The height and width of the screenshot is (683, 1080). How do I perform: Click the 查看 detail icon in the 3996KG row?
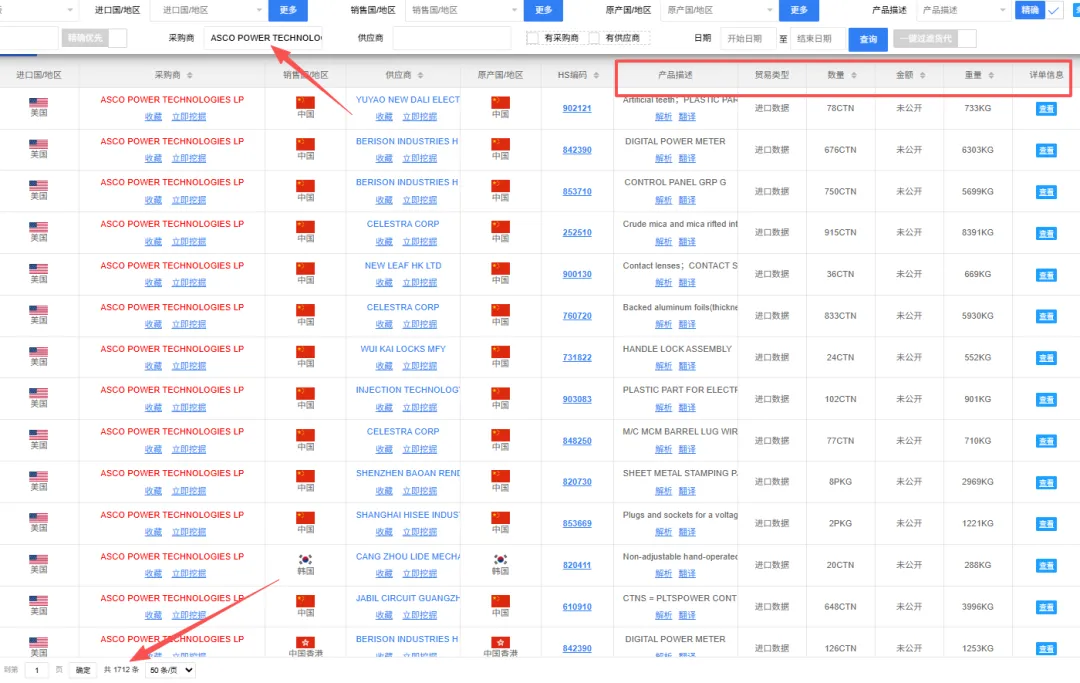[x=1046, y=607]
